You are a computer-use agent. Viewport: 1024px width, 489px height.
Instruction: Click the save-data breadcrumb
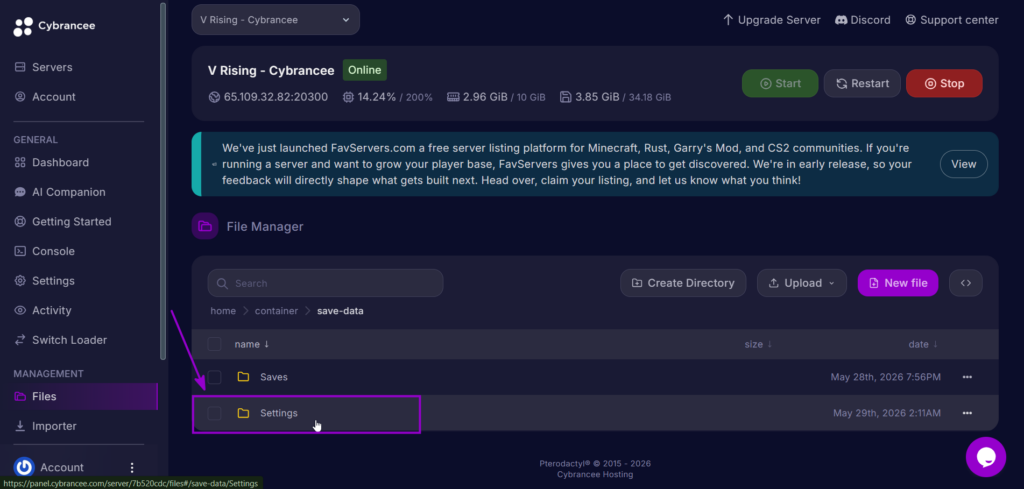[x=340, y=311]
